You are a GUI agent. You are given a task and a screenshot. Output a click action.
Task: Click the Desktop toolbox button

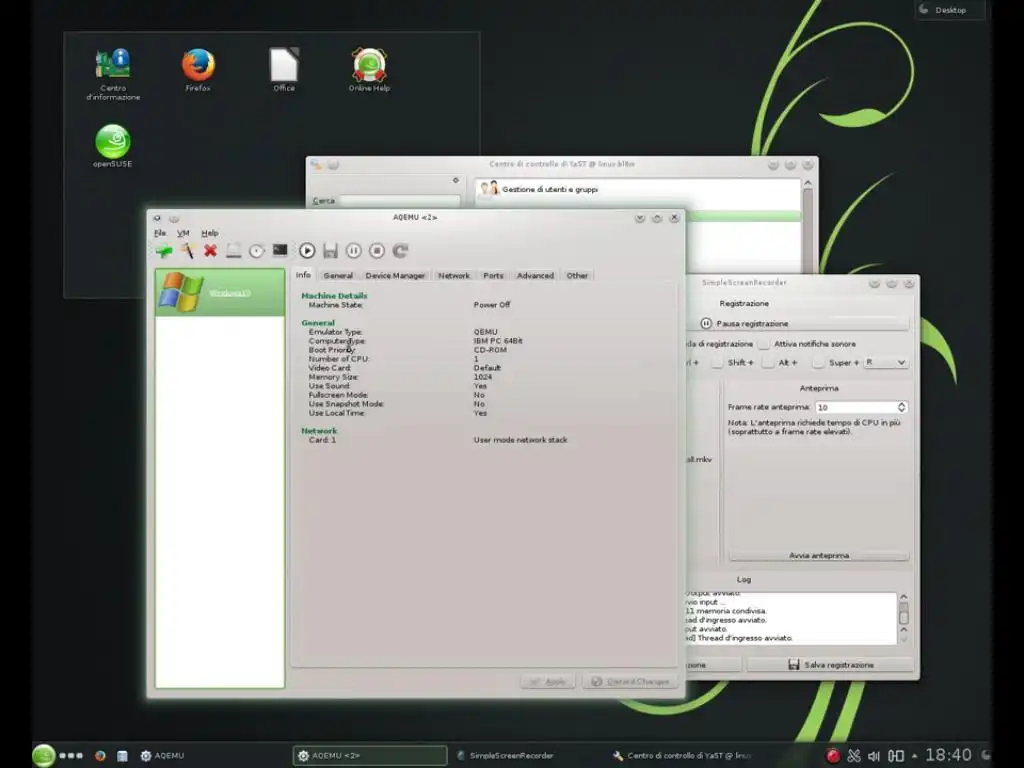coord(950,10)
